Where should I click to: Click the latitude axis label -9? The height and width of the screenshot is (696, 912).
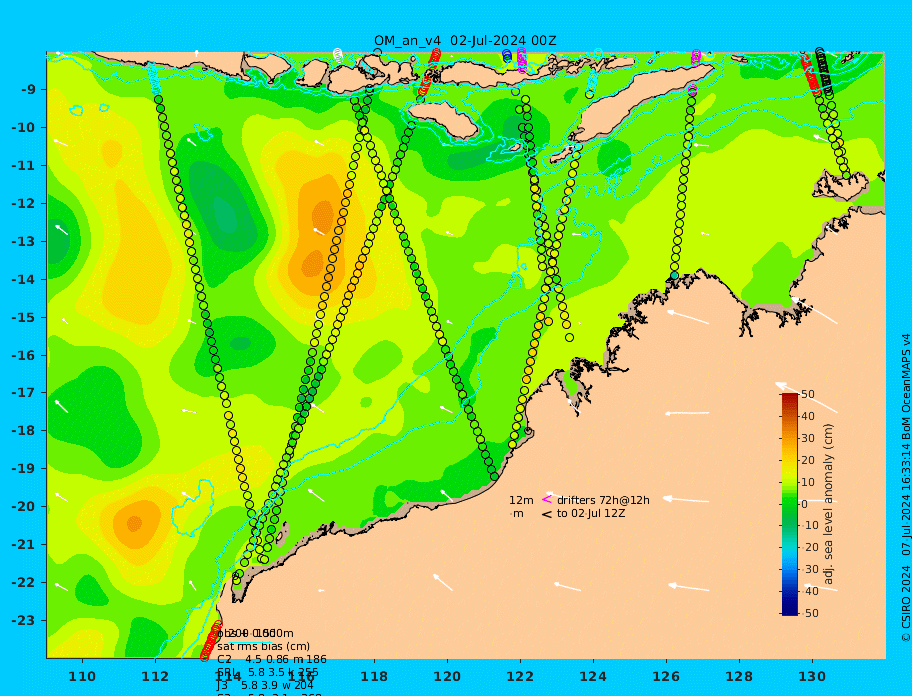click(x=28, y=90)
